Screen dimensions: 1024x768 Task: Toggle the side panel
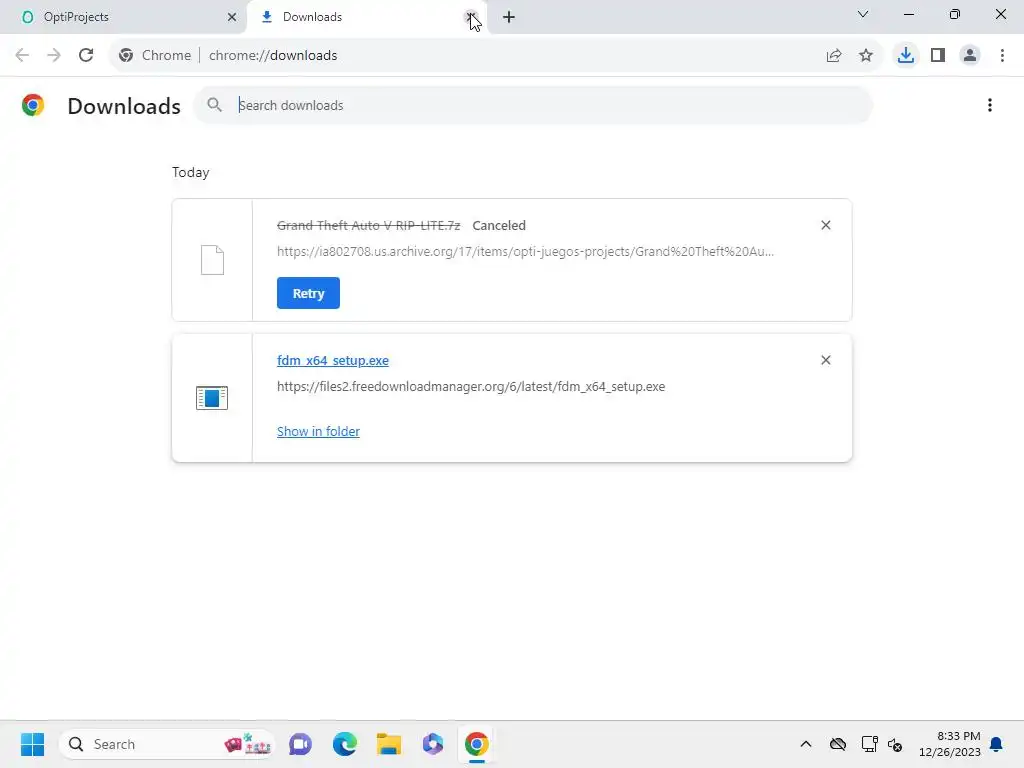coord(938,56)
